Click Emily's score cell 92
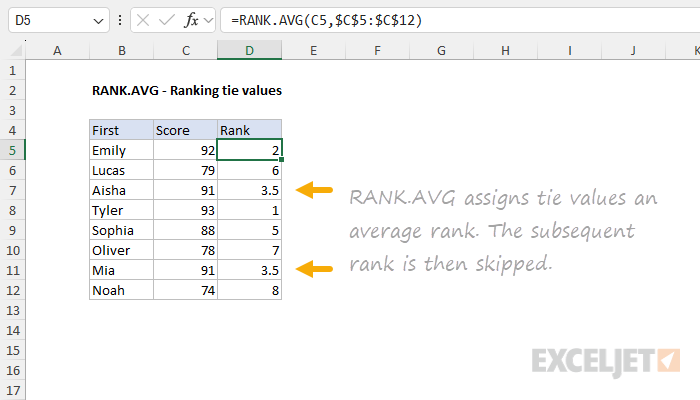This screenshot has height=400, width=700. click(186, 150)
